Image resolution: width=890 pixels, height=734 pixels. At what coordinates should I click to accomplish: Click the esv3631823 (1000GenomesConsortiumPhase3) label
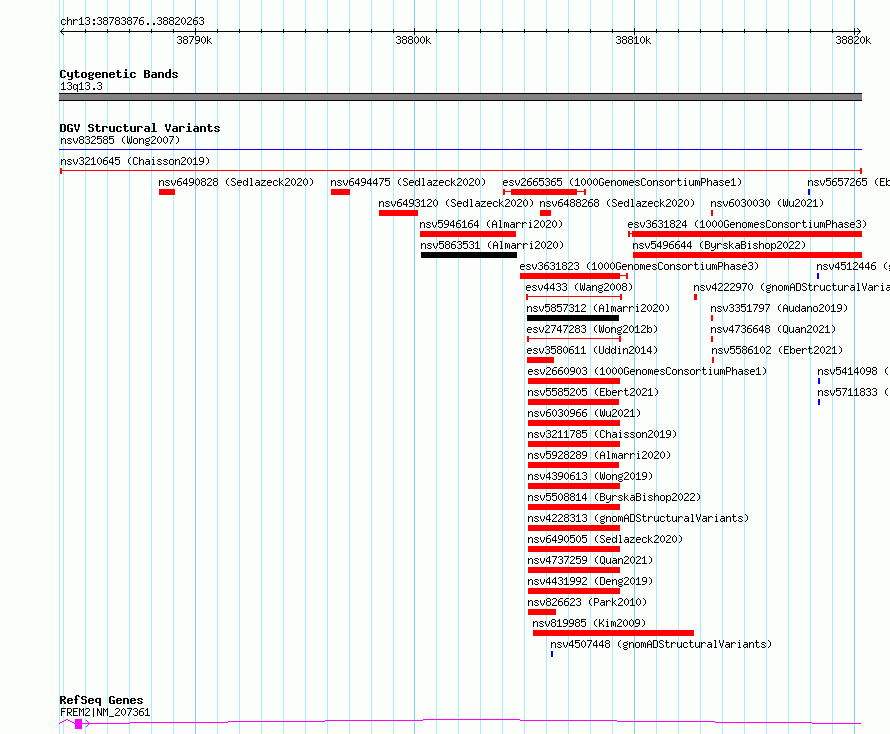[x=639, y=266]
